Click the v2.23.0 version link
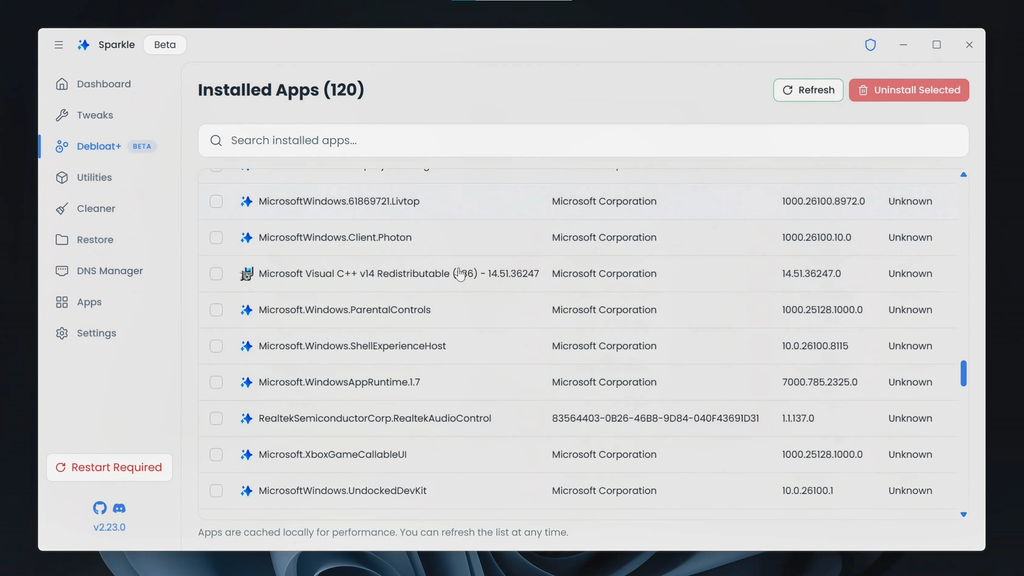The image size is (1024, 576). click(x=109, y=527)
